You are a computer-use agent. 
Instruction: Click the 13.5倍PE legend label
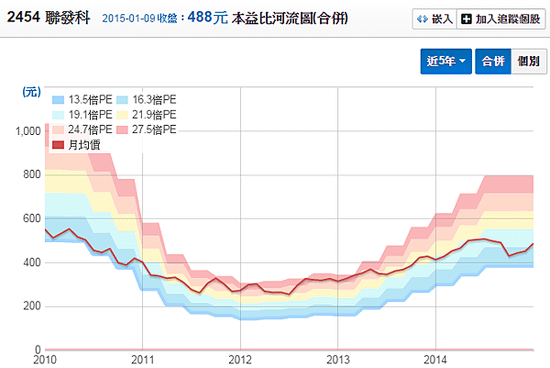90,100
